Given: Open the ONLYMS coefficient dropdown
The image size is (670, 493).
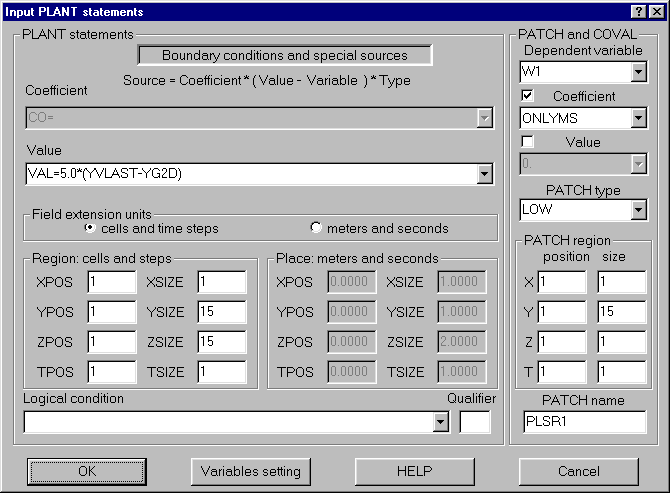Looking at the screenshot, I should click(x=638, y=118).
